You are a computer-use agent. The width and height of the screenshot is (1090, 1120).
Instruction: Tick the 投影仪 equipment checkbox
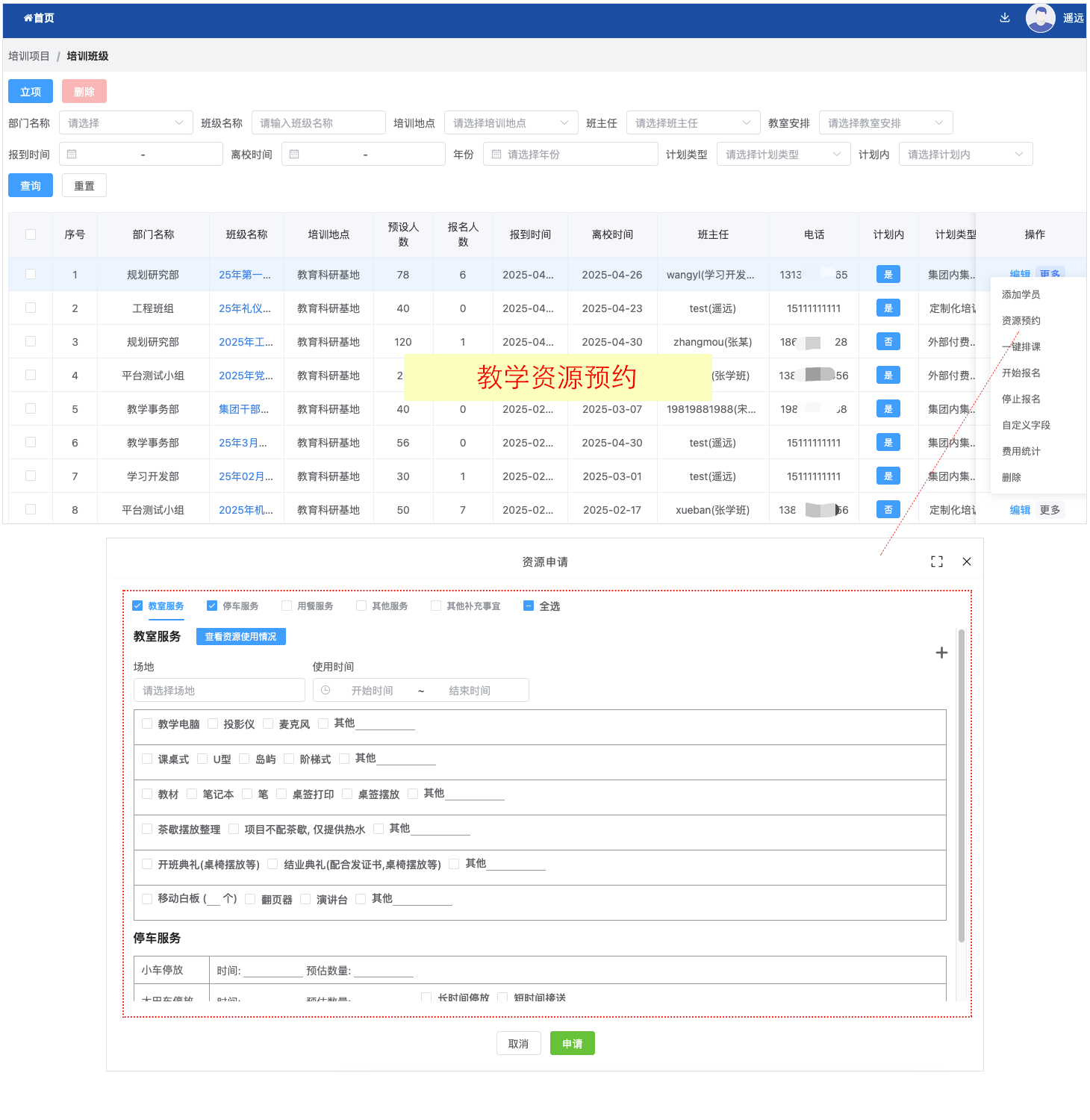pos(213,724)
